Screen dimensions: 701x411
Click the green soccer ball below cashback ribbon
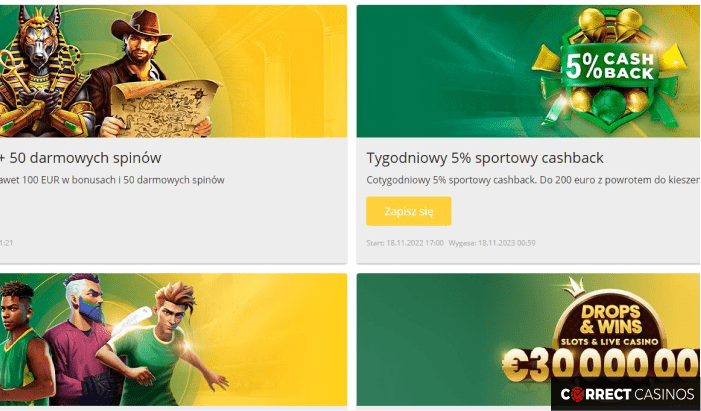[608, 105]
